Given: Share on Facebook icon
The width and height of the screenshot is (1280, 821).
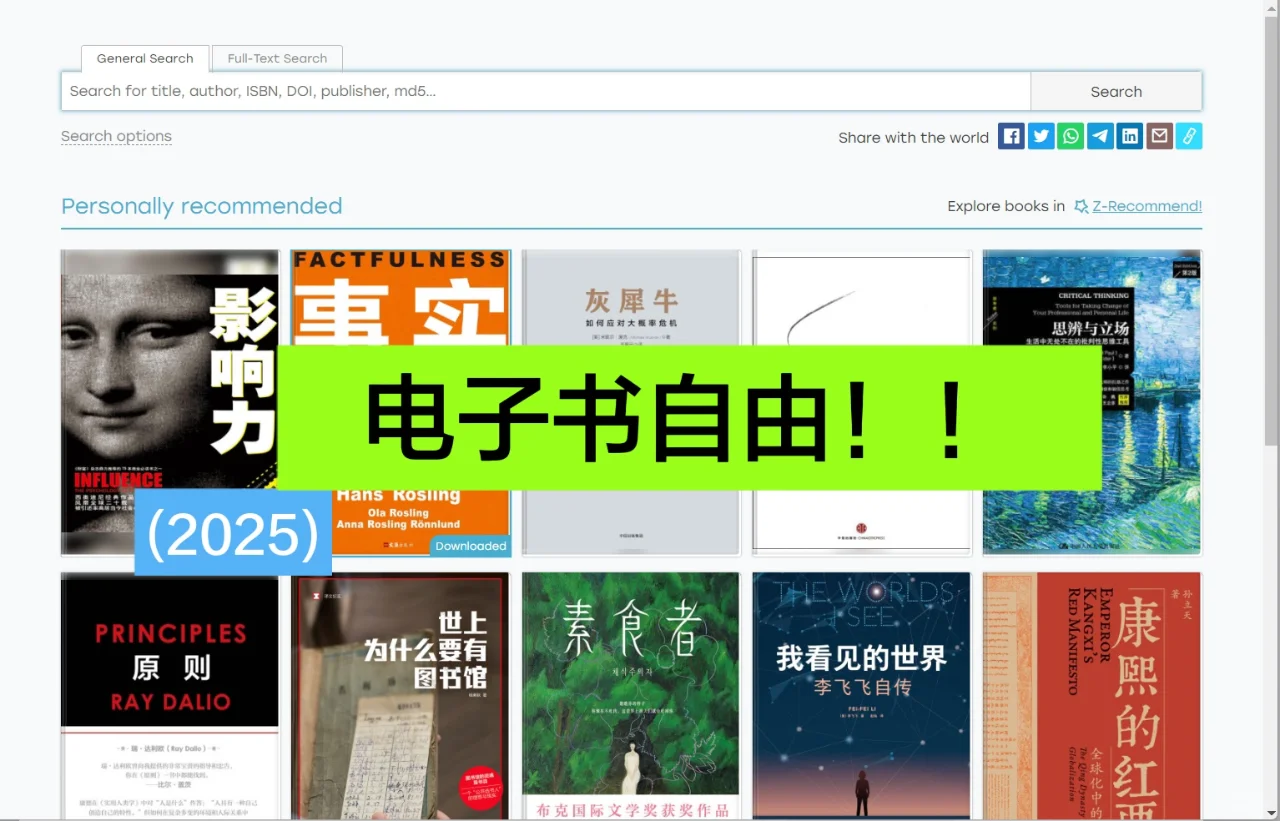Looking at the screenshot, I should pyautogui.click(x=1011, y=137).
